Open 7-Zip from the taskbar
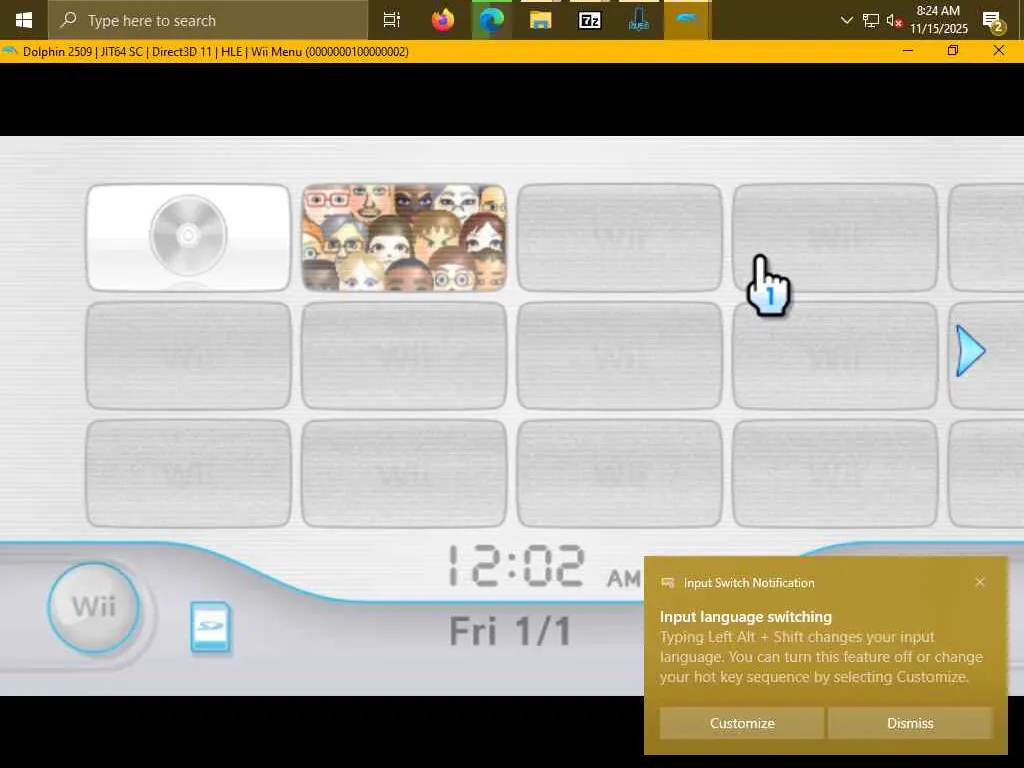Viewport: 1024px width, 768px height. [590, 20]
